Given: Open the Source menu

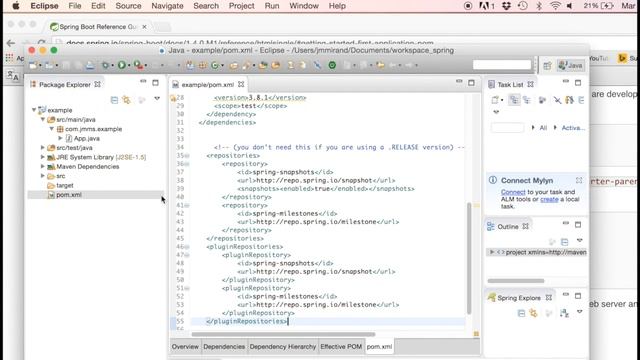Looking at the screenshot, I should point(128,6).
